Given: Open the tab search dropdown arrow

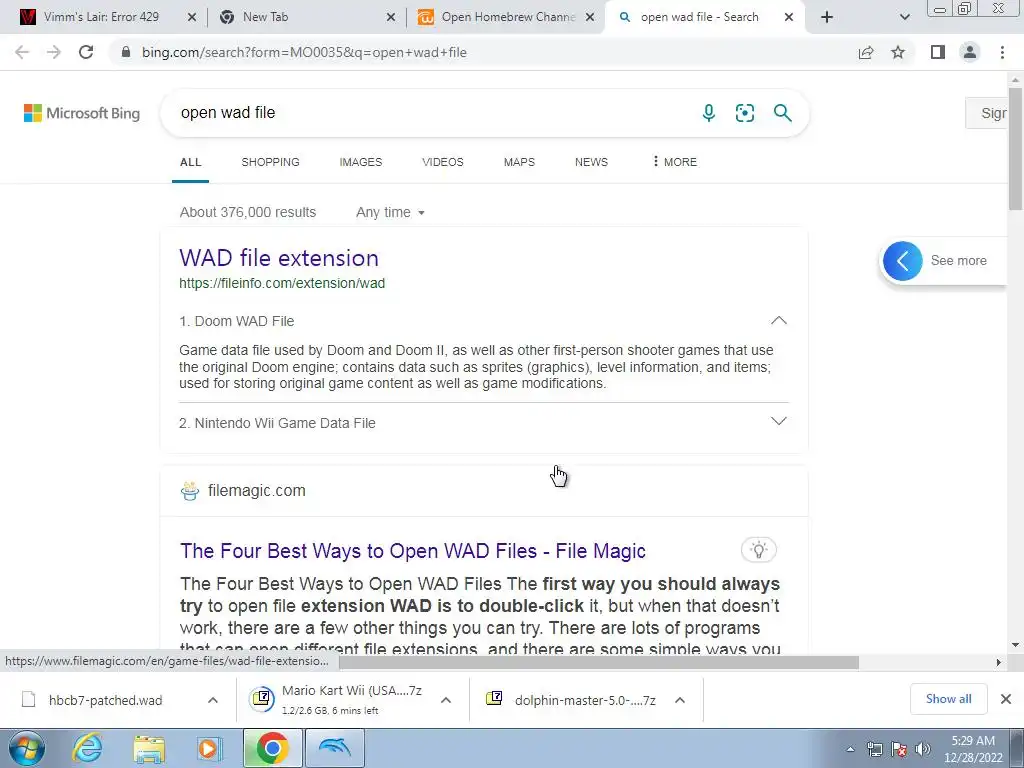Looking at the screenshot, I should pyautogui.click(x=904, y=17).
